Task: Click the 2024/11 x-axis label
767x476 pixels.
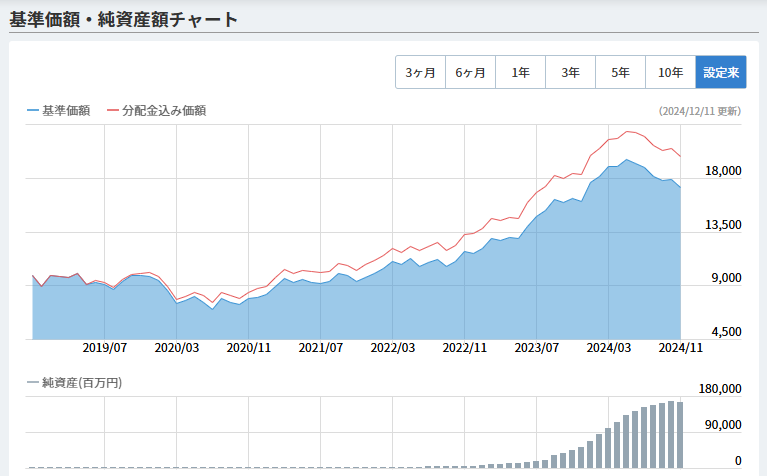Action: pyautogui.click(x=680, y=348)
